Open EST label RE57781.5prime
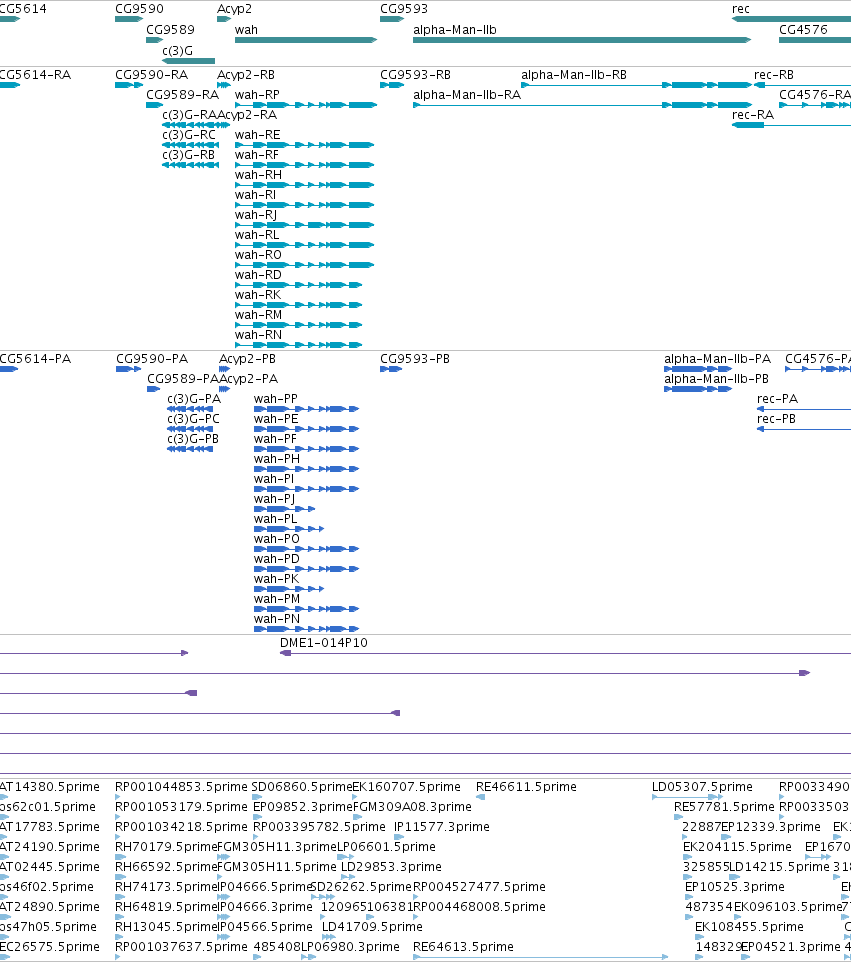Viewport: 851px width, 962px height. point(724,807)
